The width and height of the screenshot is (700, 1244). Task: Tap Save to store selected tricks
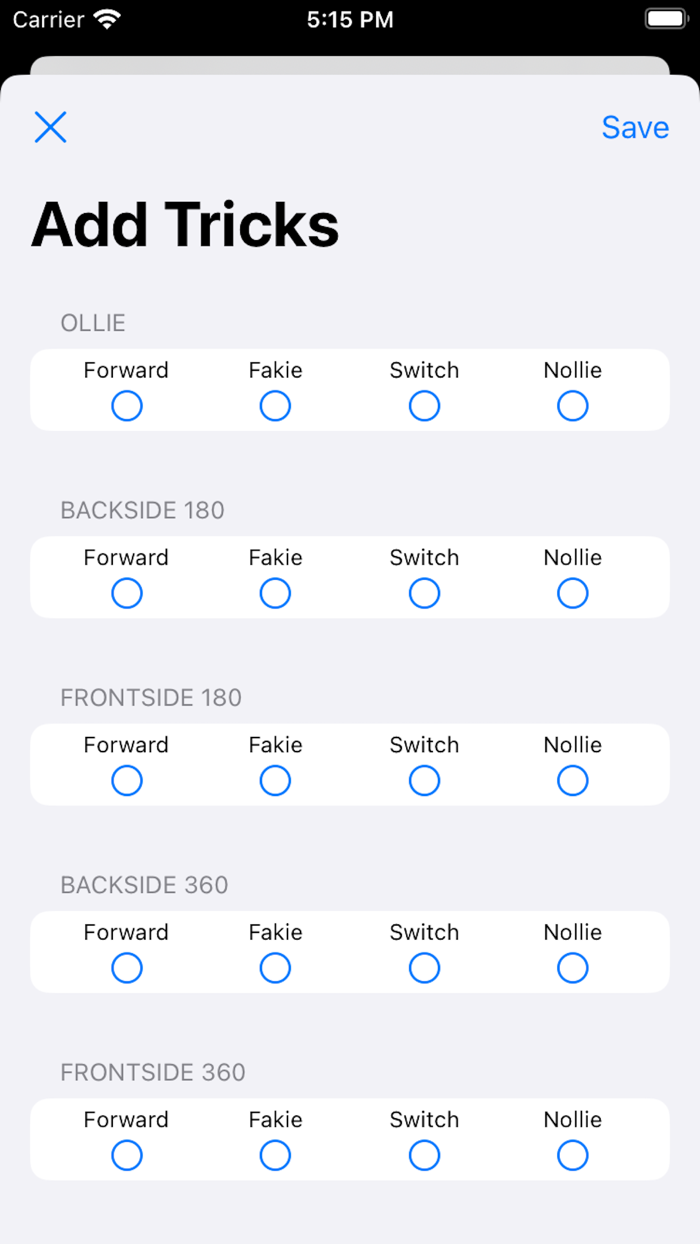pyautogui.click(x=635, y=127)
